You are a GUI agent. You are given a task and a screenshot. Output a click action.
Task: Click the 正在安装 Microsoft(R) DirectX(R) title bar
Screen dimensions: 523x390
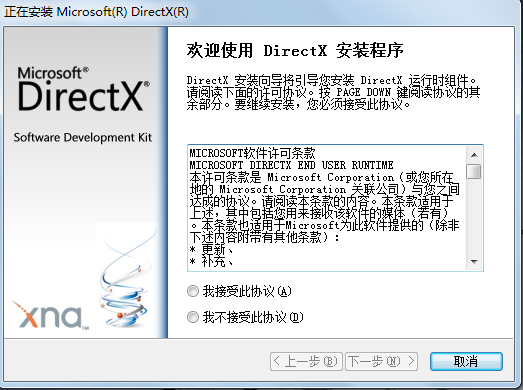[96, 12]
